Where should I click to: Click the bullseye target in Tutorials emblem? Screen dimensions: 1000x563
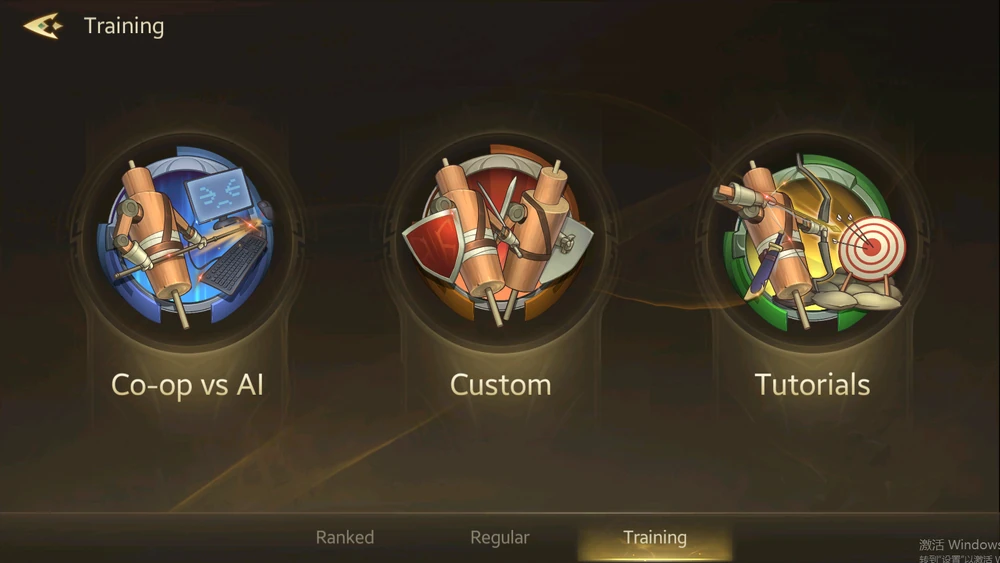(x=871, y=247)
